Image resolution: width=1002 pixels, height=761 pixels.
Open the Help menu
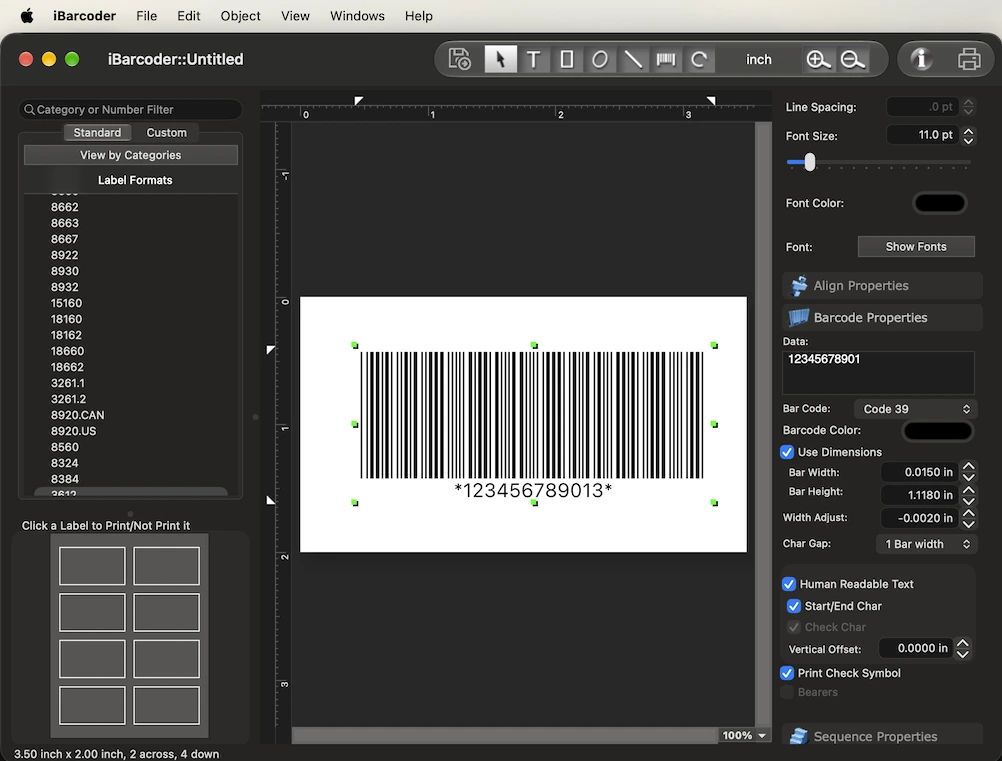coord(419,16)
